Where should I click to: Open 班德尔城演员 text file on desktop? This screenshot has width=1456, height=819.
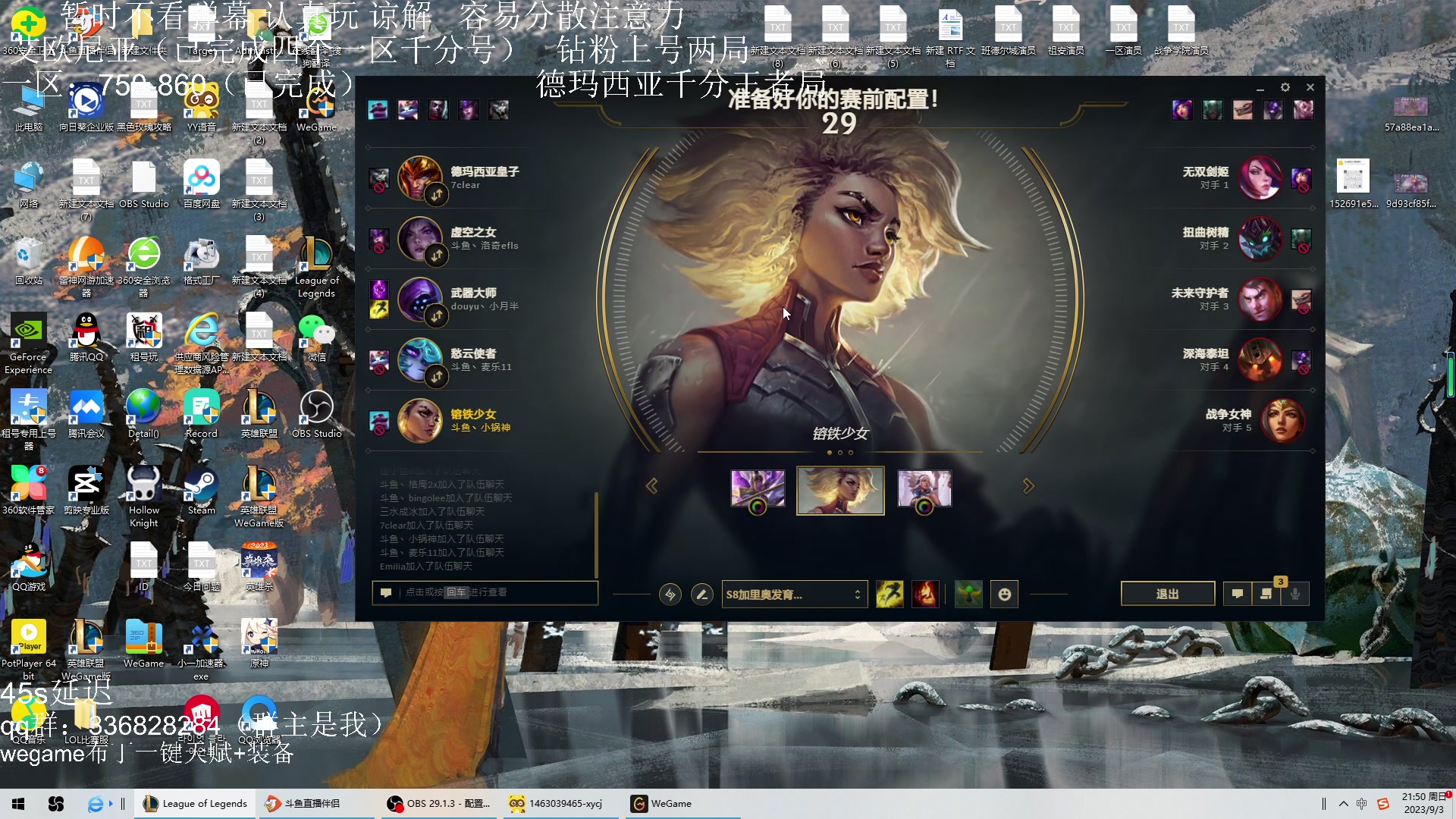coord(1009,30)
